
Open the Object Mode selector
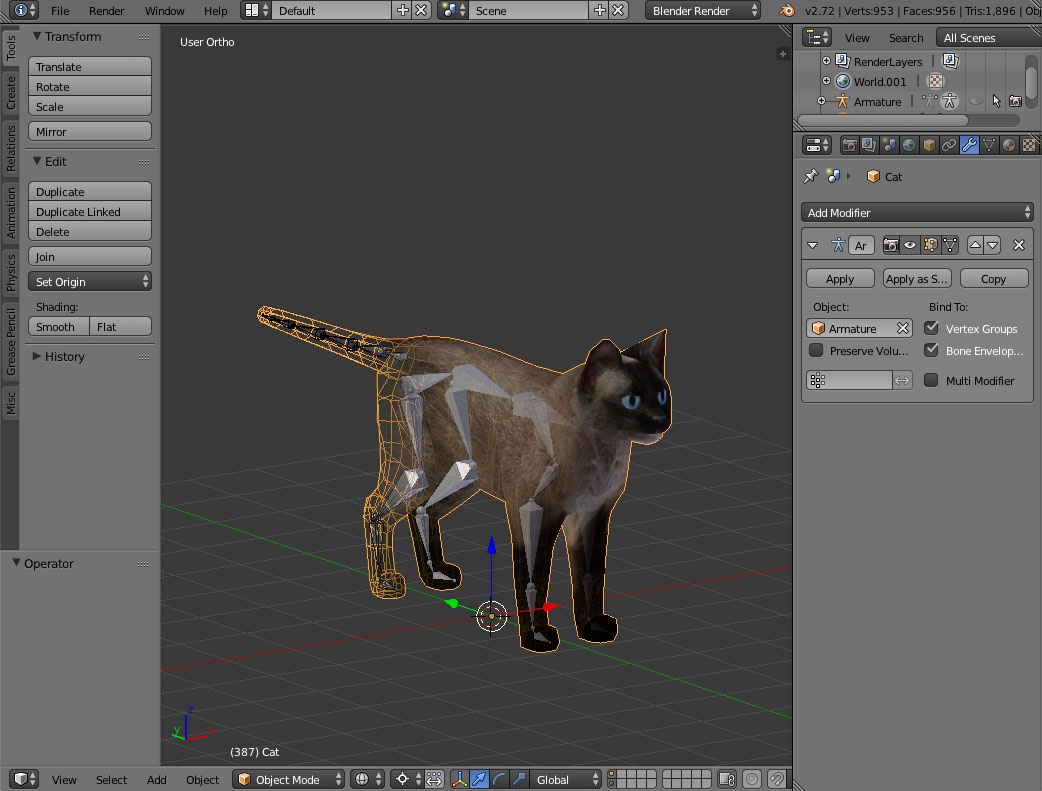coord(289,779)
